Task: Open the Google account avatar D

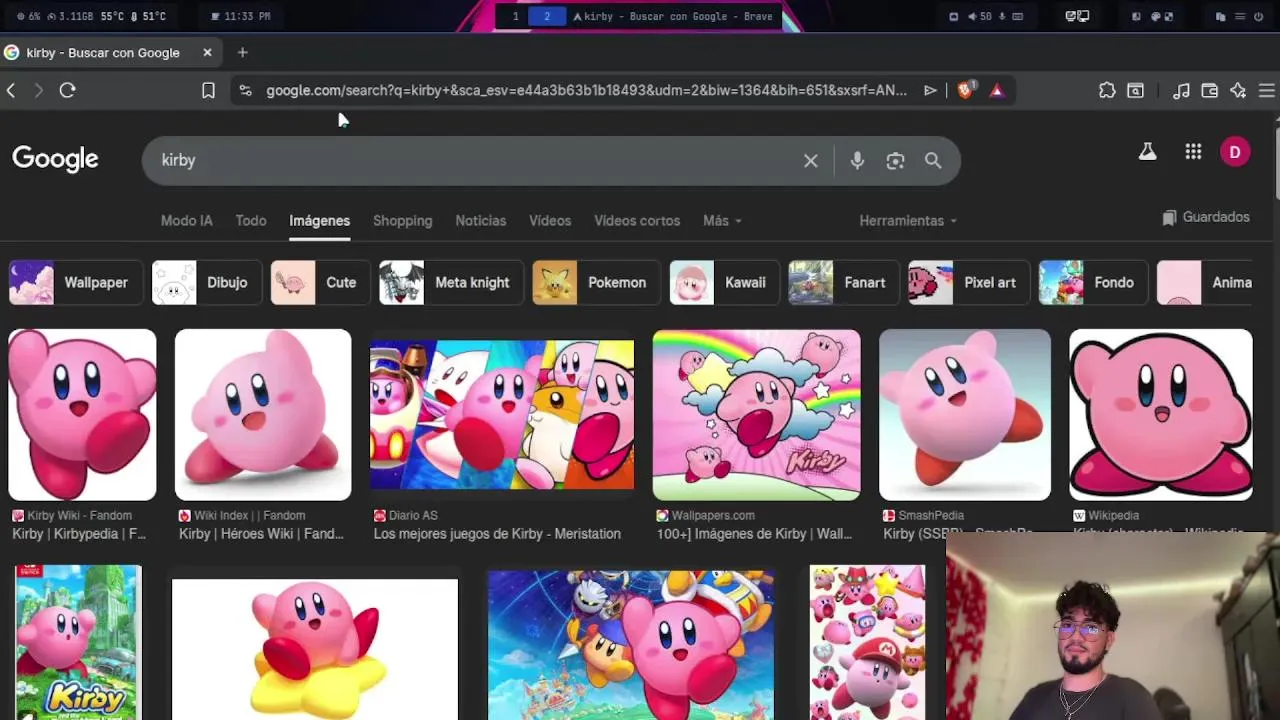Action: pos(1235,152)
